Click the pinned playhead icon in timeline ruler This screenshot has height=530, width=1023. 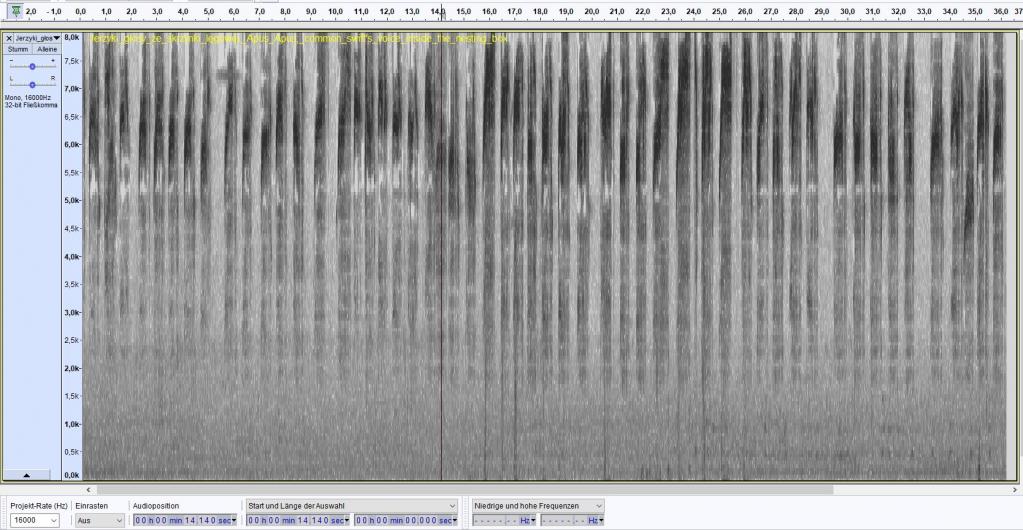(x=15, y=10)
